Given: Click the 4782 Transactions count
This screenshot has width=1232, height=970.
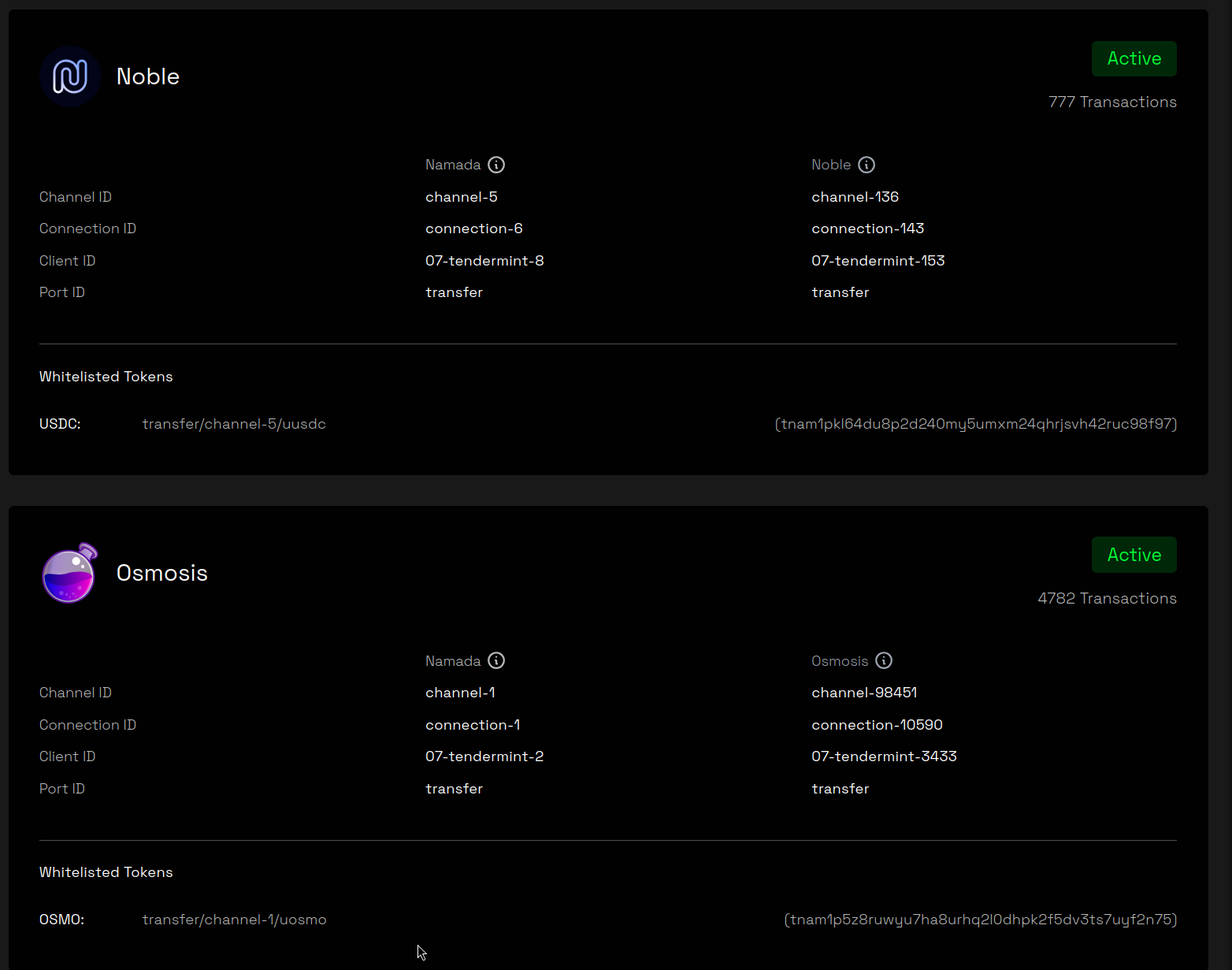Looking at the screenshot, I should pos(1107,598).
